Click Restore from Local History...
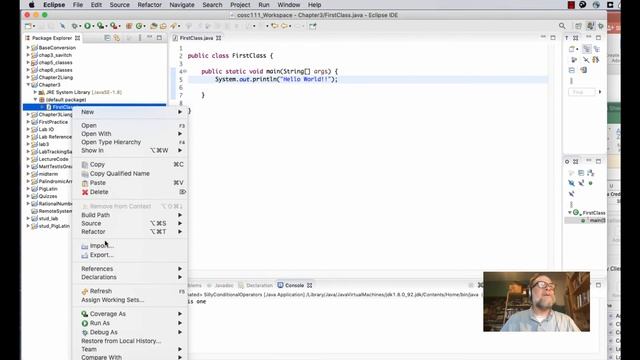 click(x=130, y=341)
